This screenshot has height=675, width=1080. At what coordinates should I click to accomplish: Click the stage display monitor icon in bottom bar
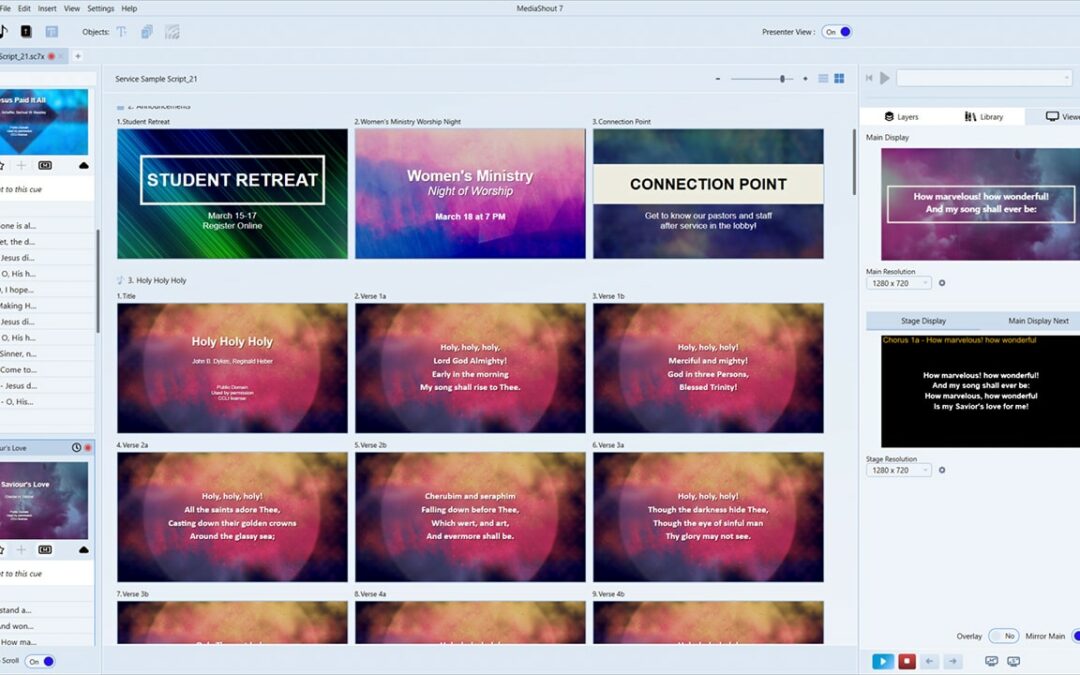coord(1013,661)
